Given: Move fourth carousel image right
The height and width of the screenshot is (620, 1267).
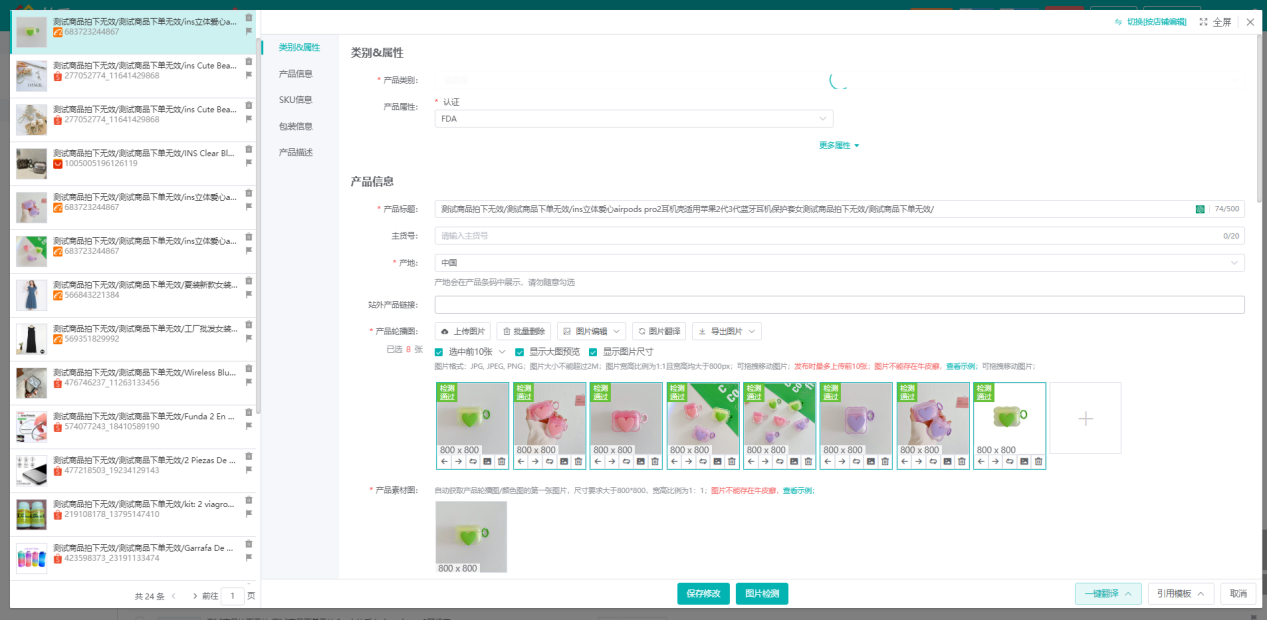Looking at the screenshot, I should click(688, 461).
